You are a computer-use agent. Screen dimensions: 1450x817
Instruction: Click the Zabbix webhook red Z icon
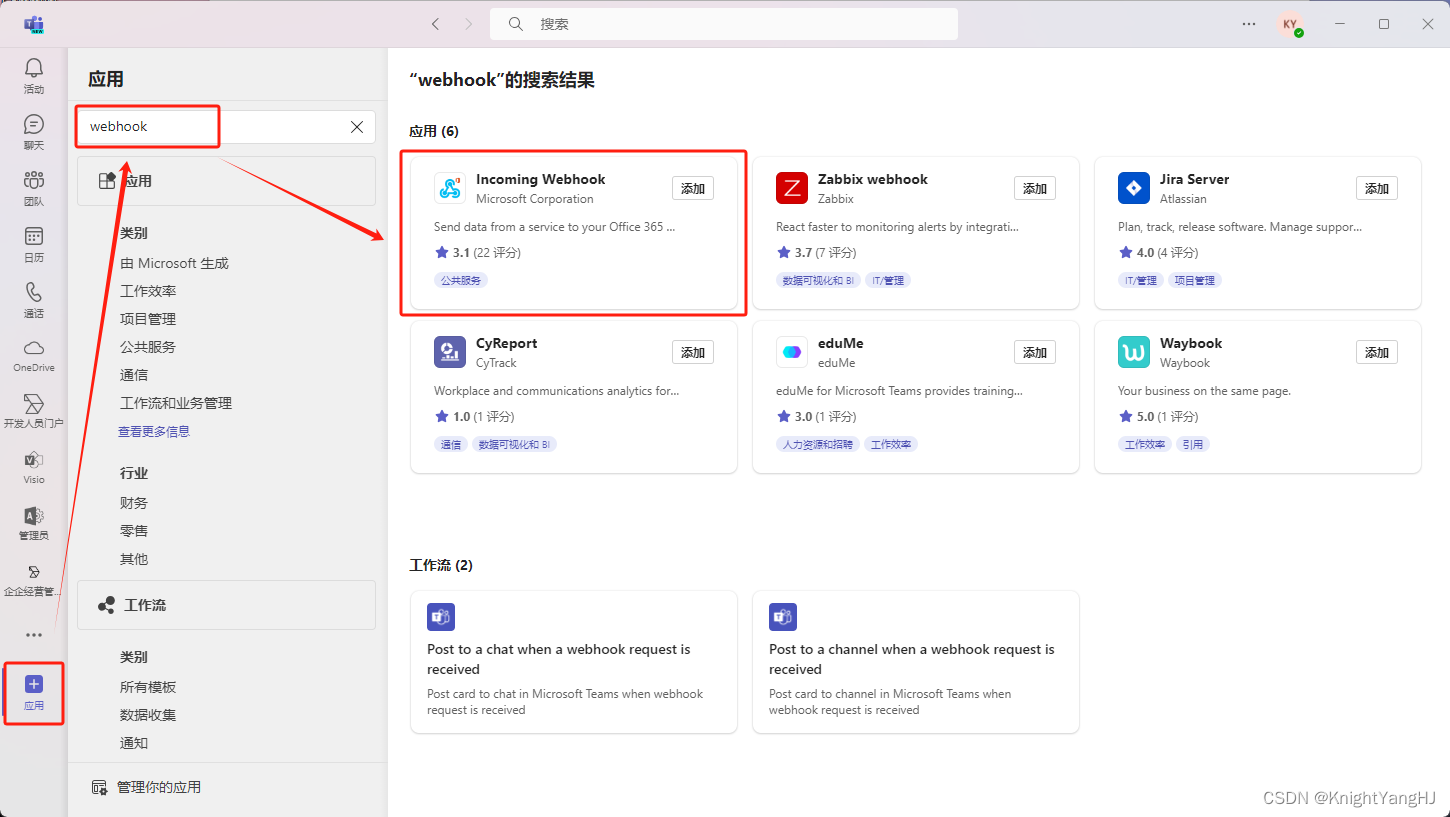pos(792,188)
